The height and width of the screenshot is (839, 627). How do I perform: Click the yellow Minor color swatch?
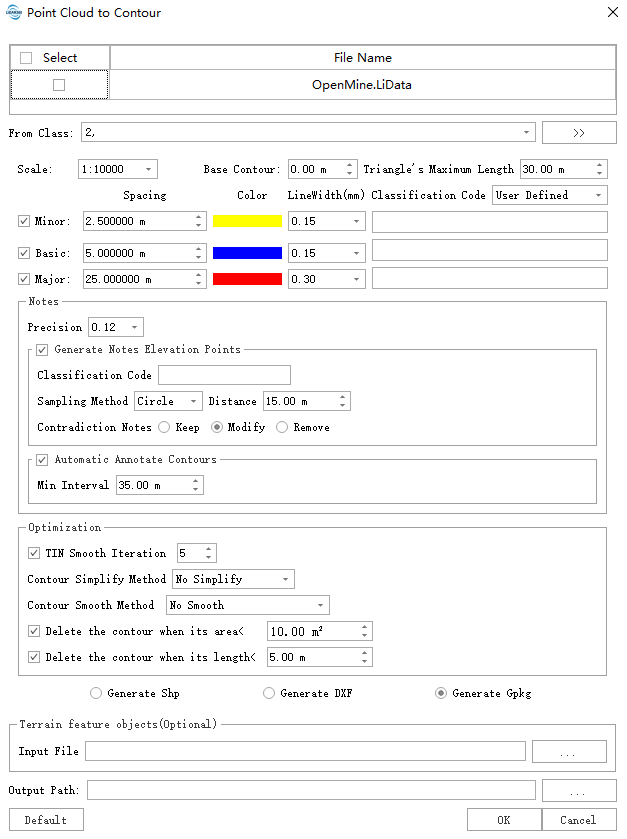click(x=247, y=221)
